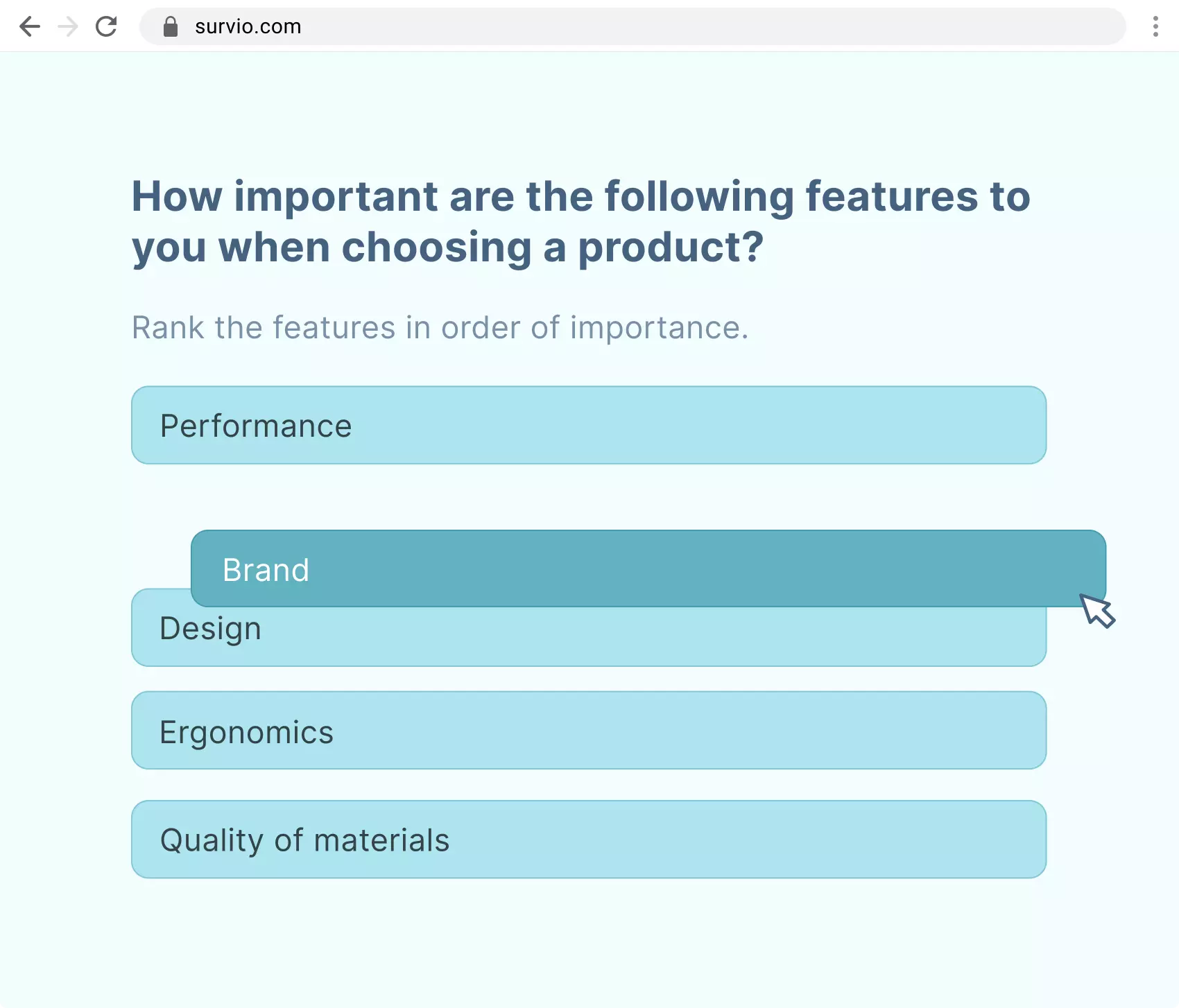View site info via the padlock icon
The image size is (1179, 1008).
click(171, 26)
